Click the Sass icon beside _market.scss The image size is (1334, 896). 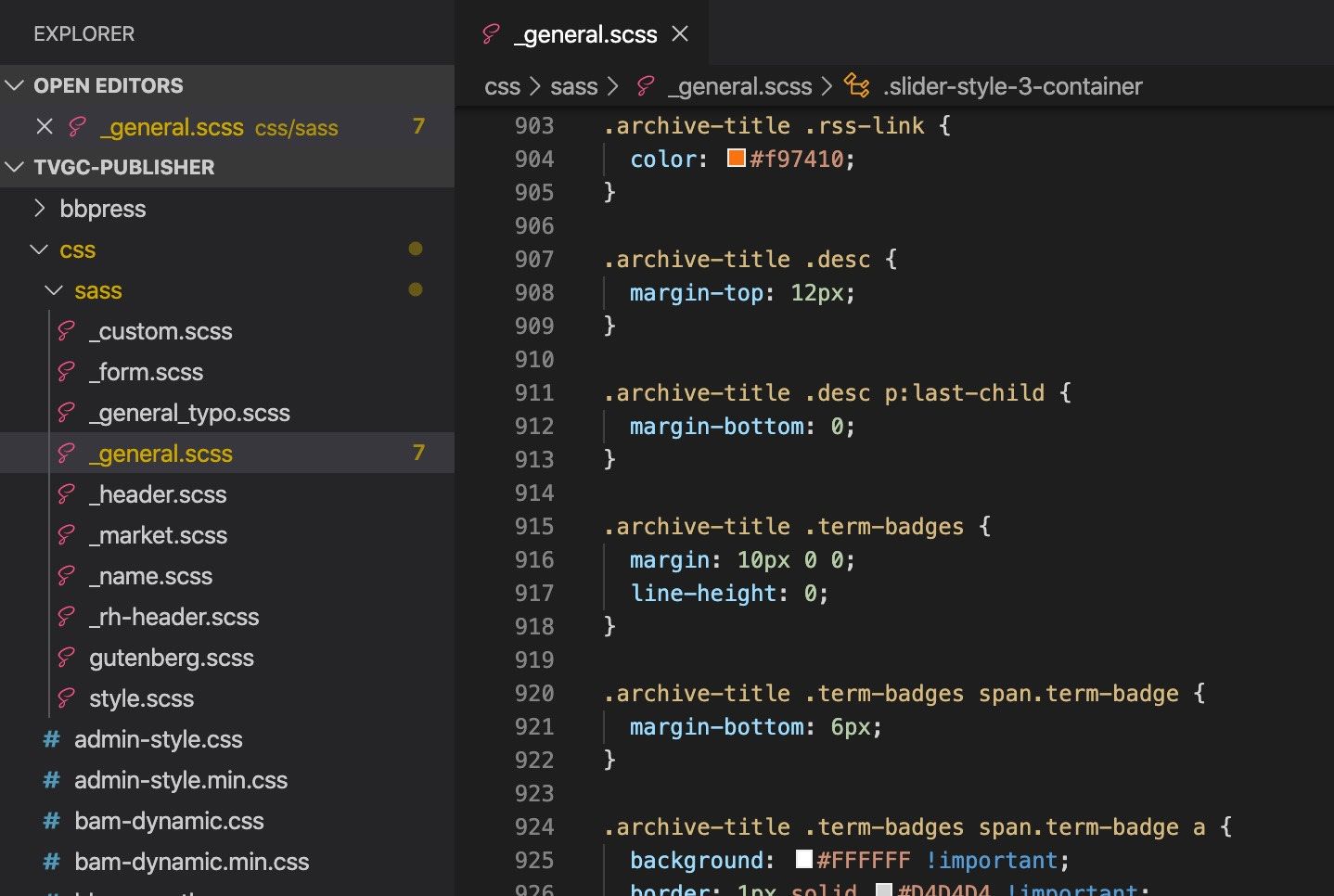click(66, 535)
